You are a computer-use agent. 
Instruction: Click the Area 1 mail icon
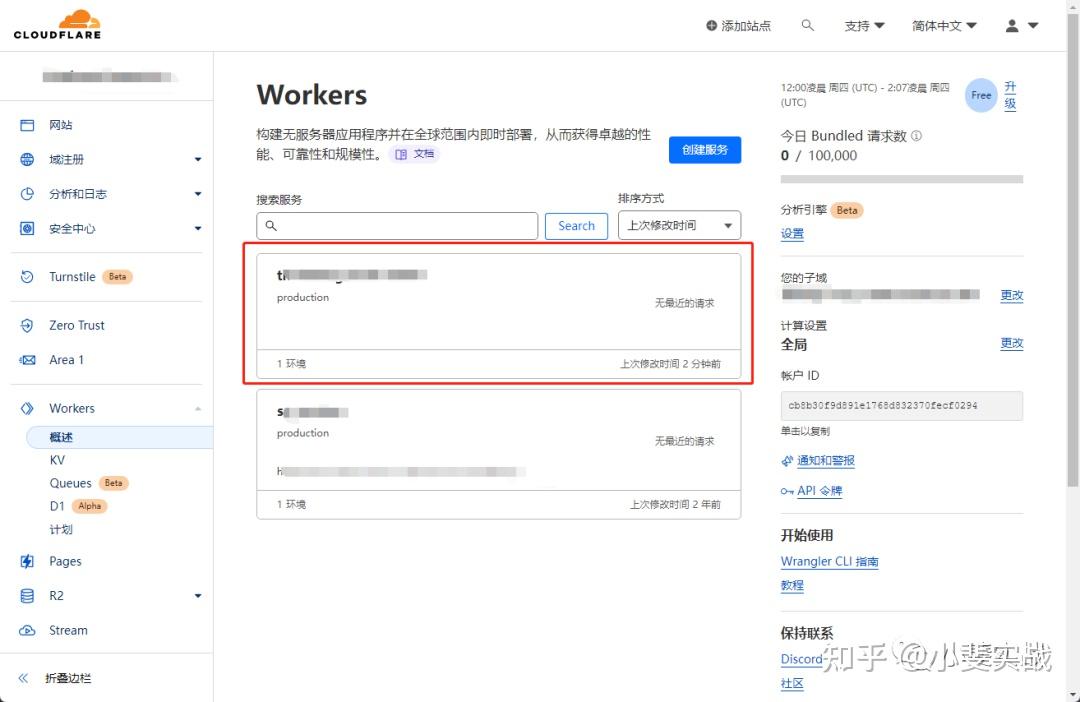(x=27, y=360)
